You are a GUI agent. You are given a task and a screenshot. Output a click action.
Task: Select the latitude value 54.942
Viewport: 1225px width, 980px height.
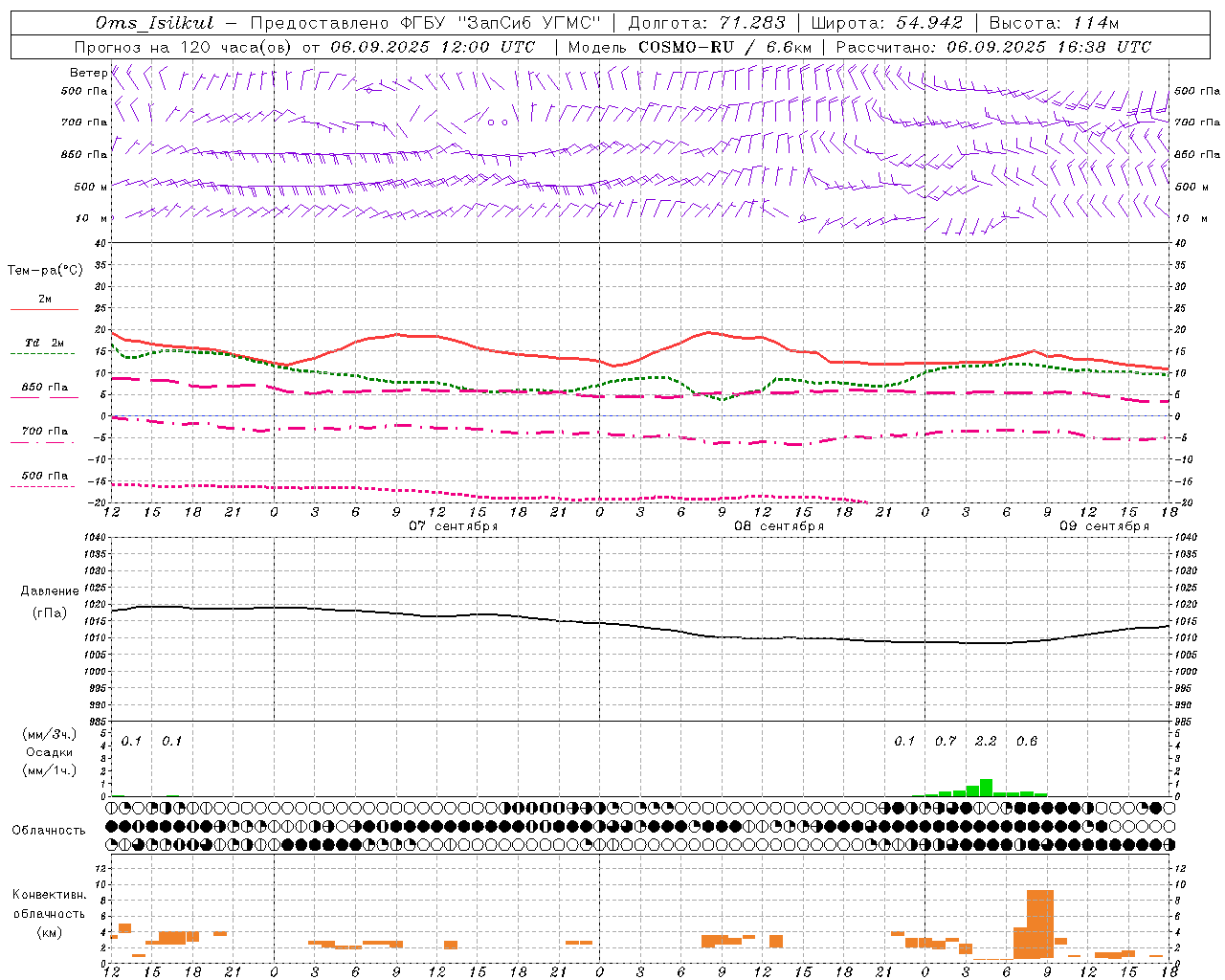pos(929,23)
